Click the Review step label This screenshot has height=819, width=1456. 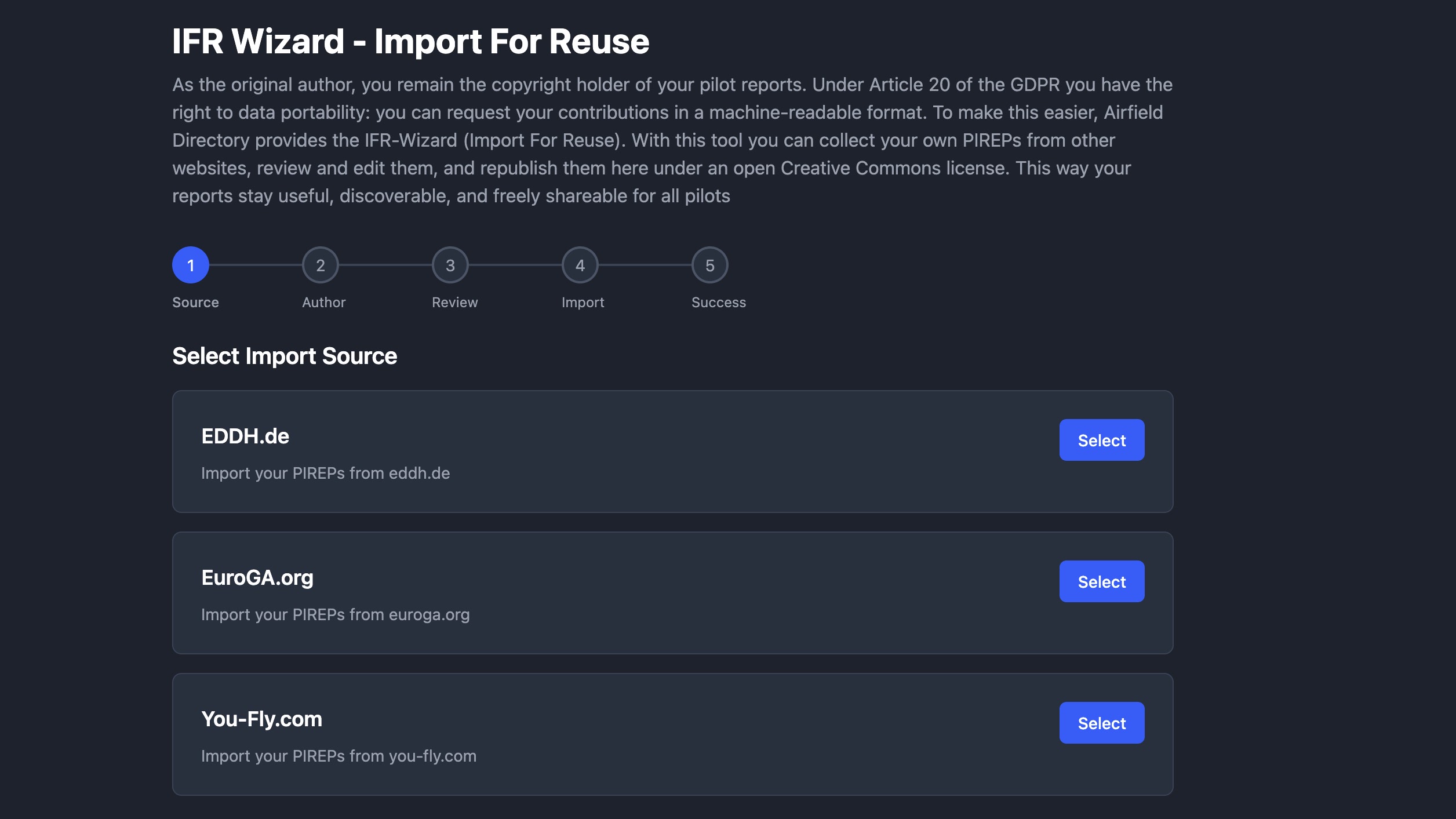(x=454, y=302)
